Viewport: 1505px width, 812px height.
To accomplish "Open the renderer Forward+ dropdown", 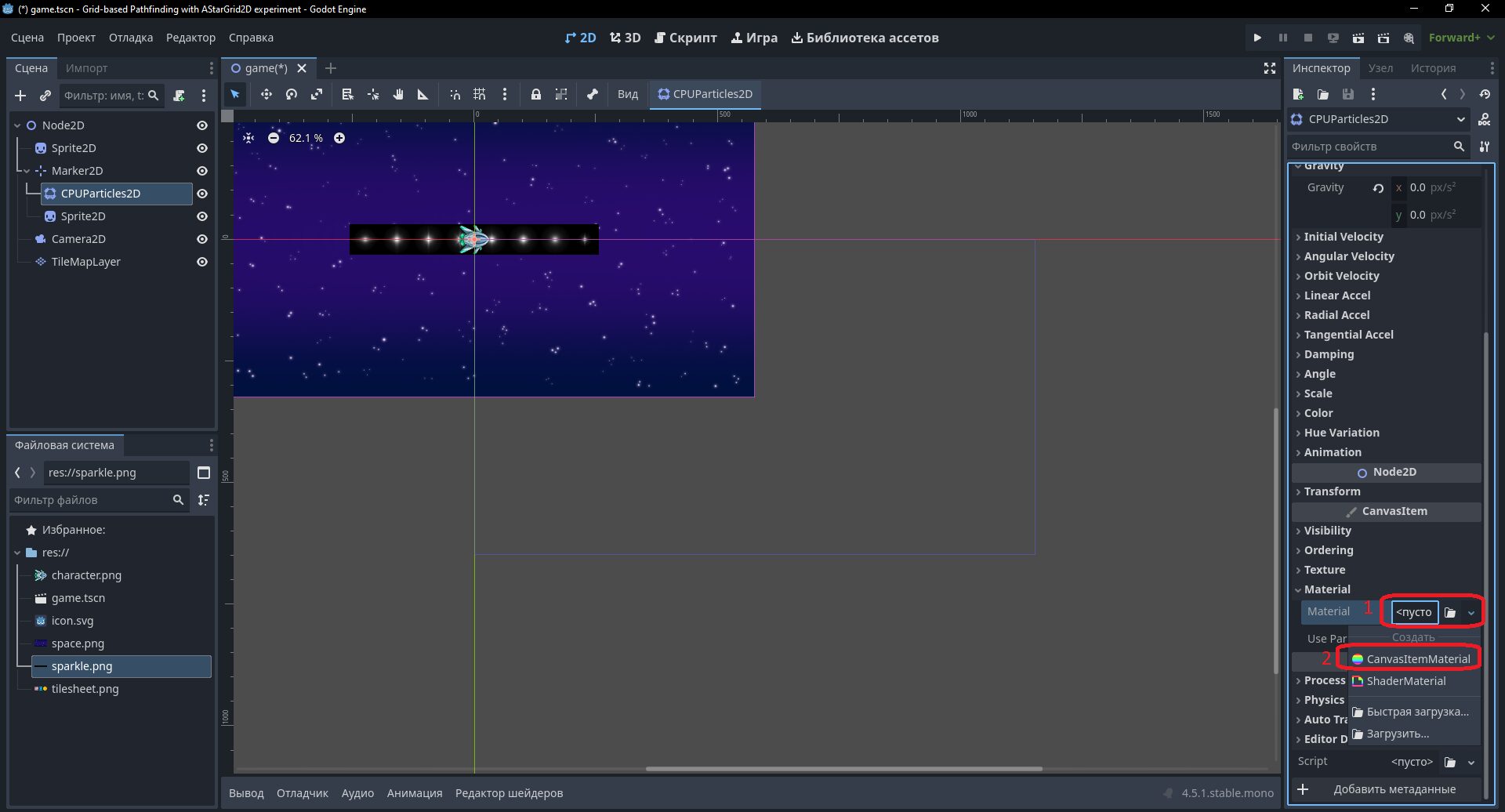I will [1461, 38].
